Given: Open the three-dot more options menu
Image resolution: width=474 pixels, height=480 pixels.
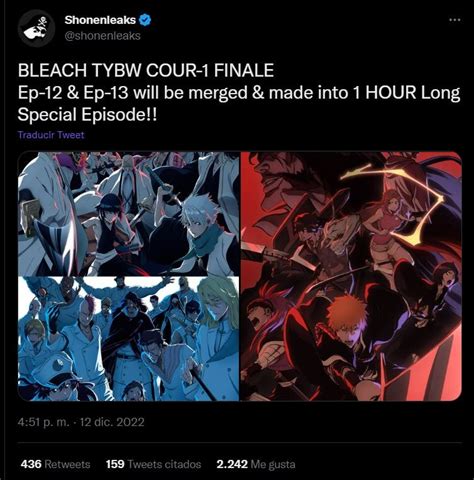Looking at the screenshot, I should [455, 20].
